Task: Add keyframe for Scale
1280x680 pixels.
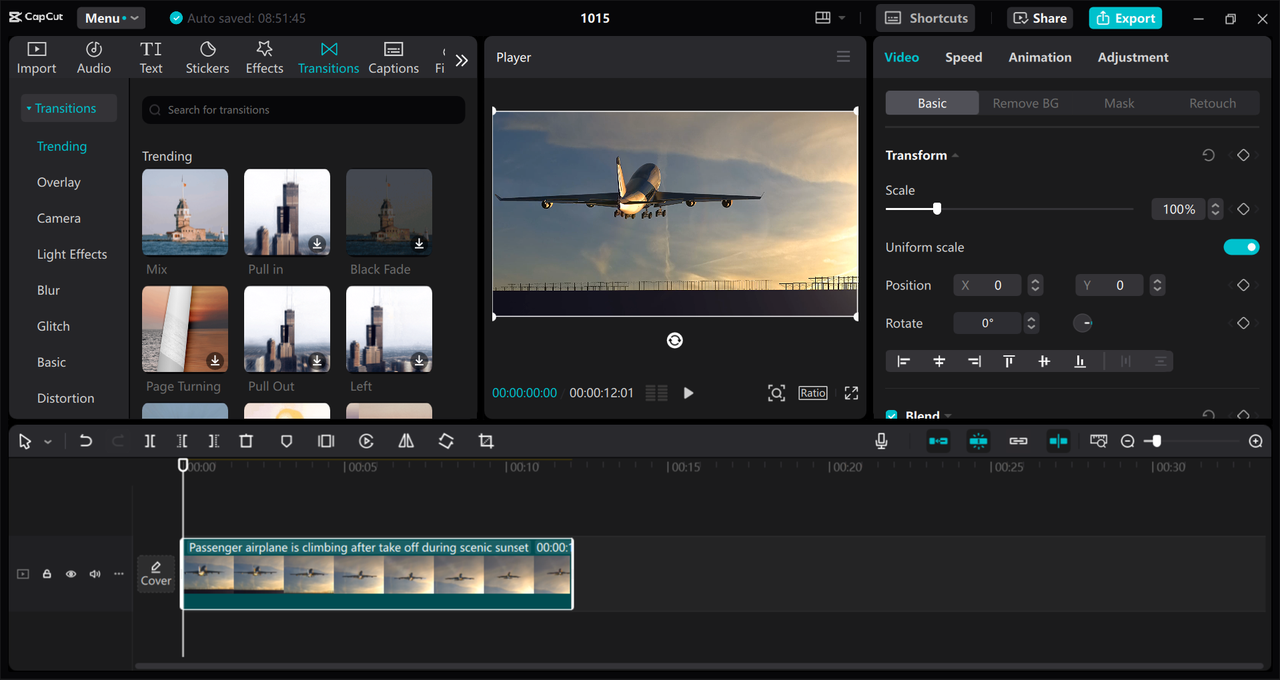Action: [1243, 209]
